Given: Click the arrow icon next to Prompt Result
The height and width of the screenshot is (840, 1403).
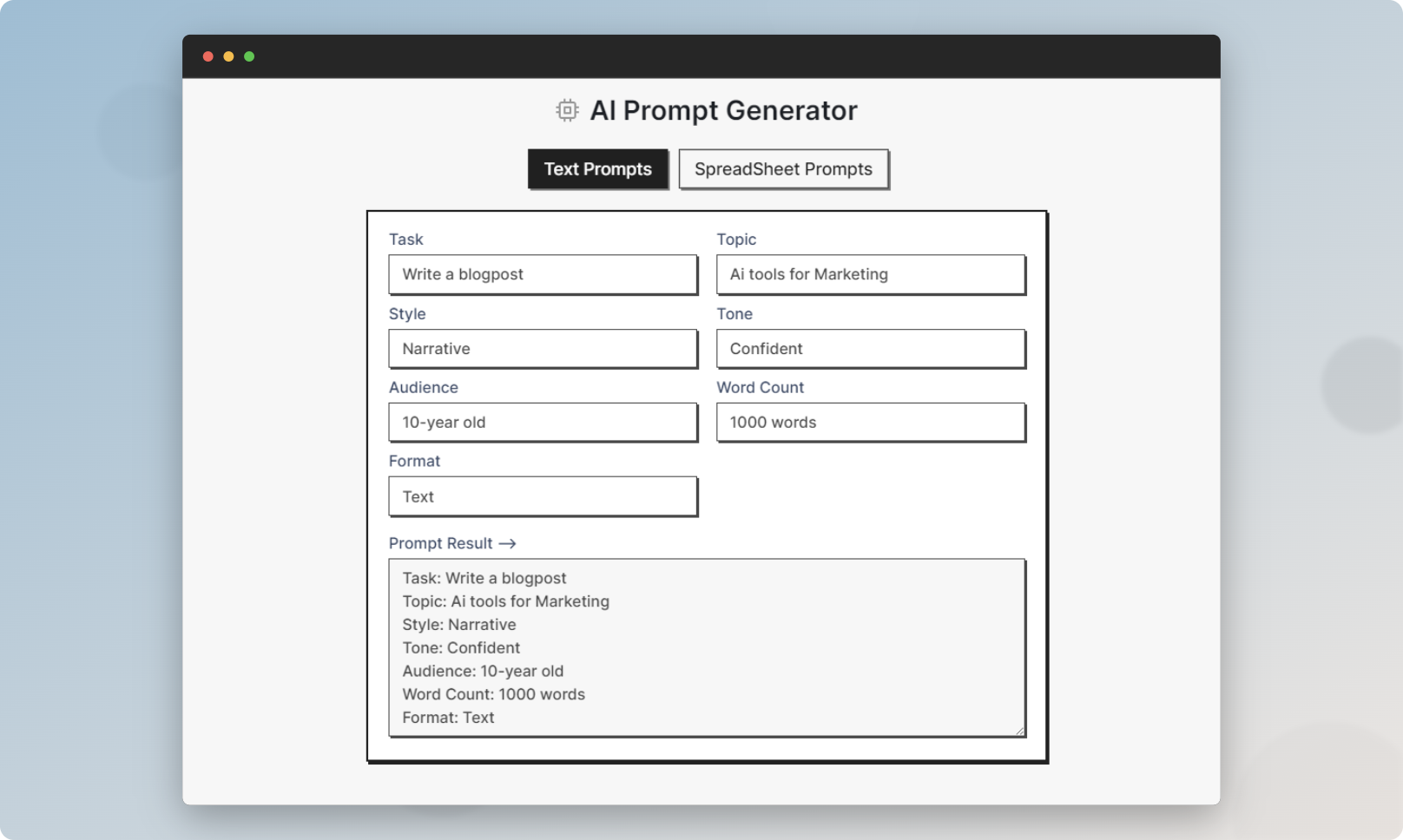Looking at the screenshot, I should coord(508,543).
